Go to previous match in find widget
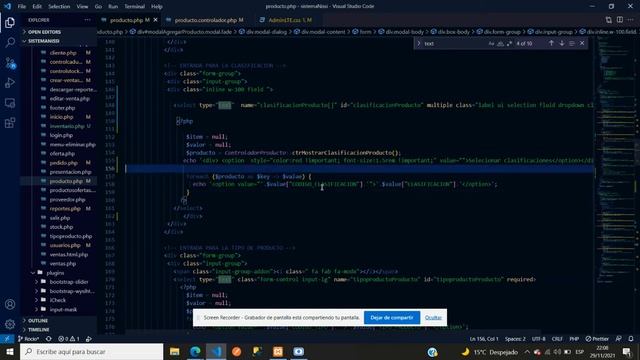Viewport: 640px width, 360px height. 551,43
